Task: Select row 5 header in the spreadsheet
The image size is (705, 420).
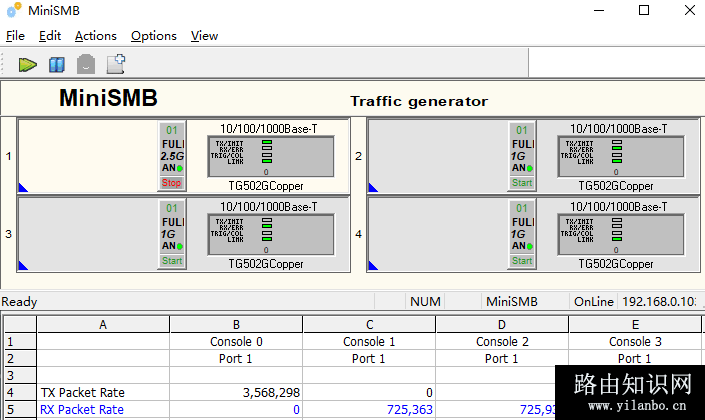Action: [20, 410]
